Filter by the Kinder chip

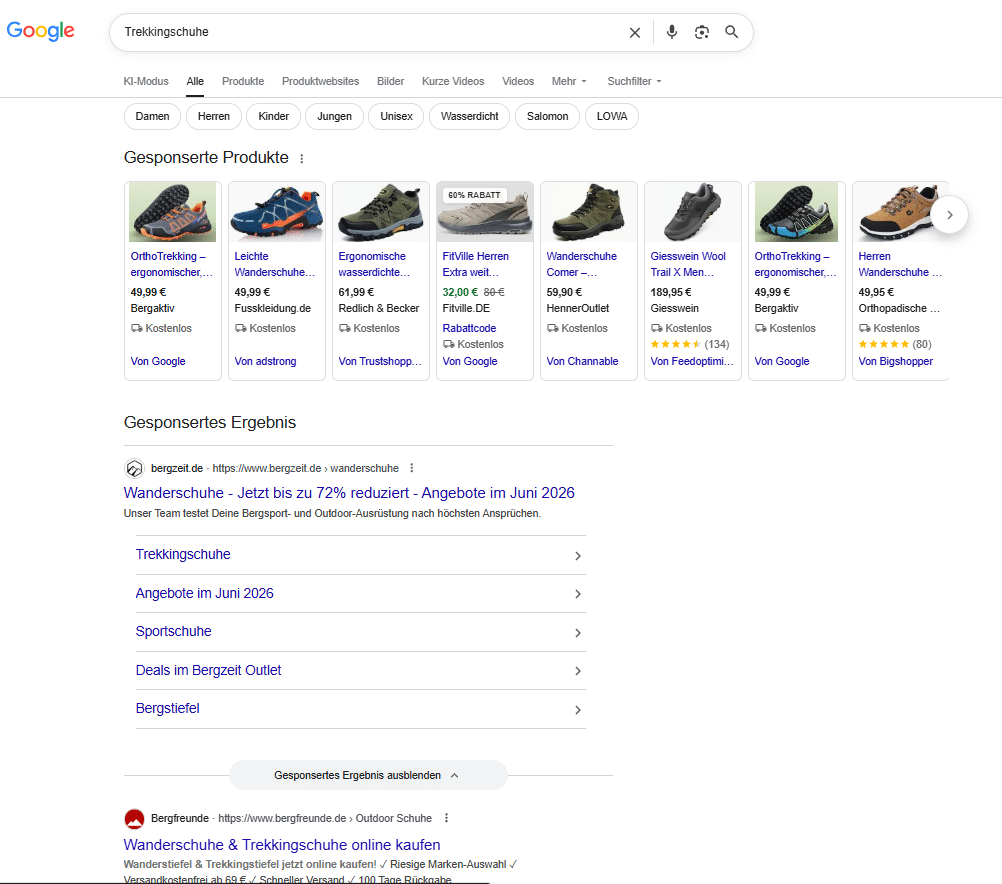(274, 116)
